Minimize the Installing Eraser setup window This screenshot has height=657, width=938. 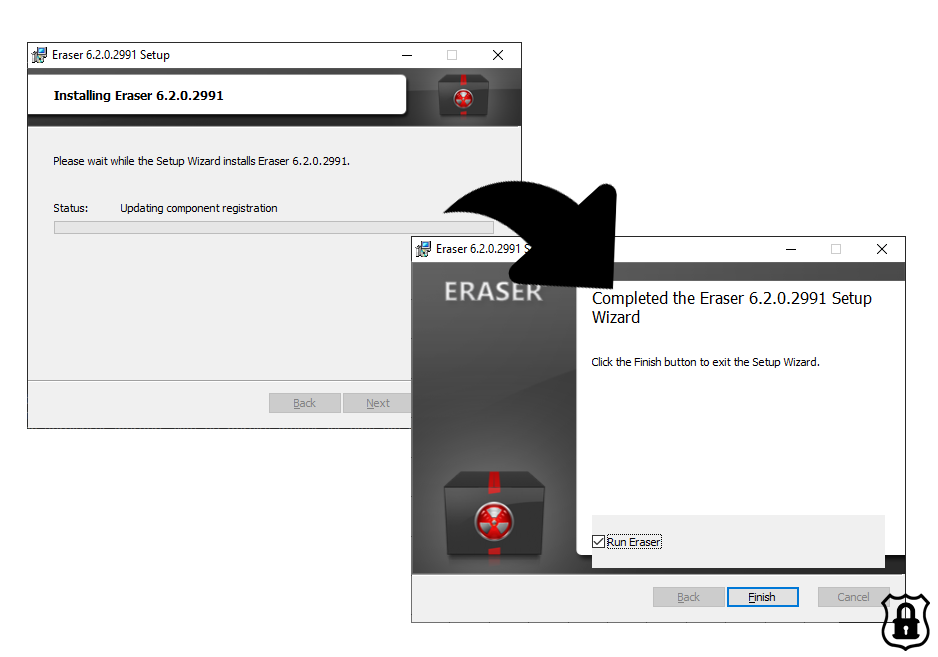click(x=407, y=55)
